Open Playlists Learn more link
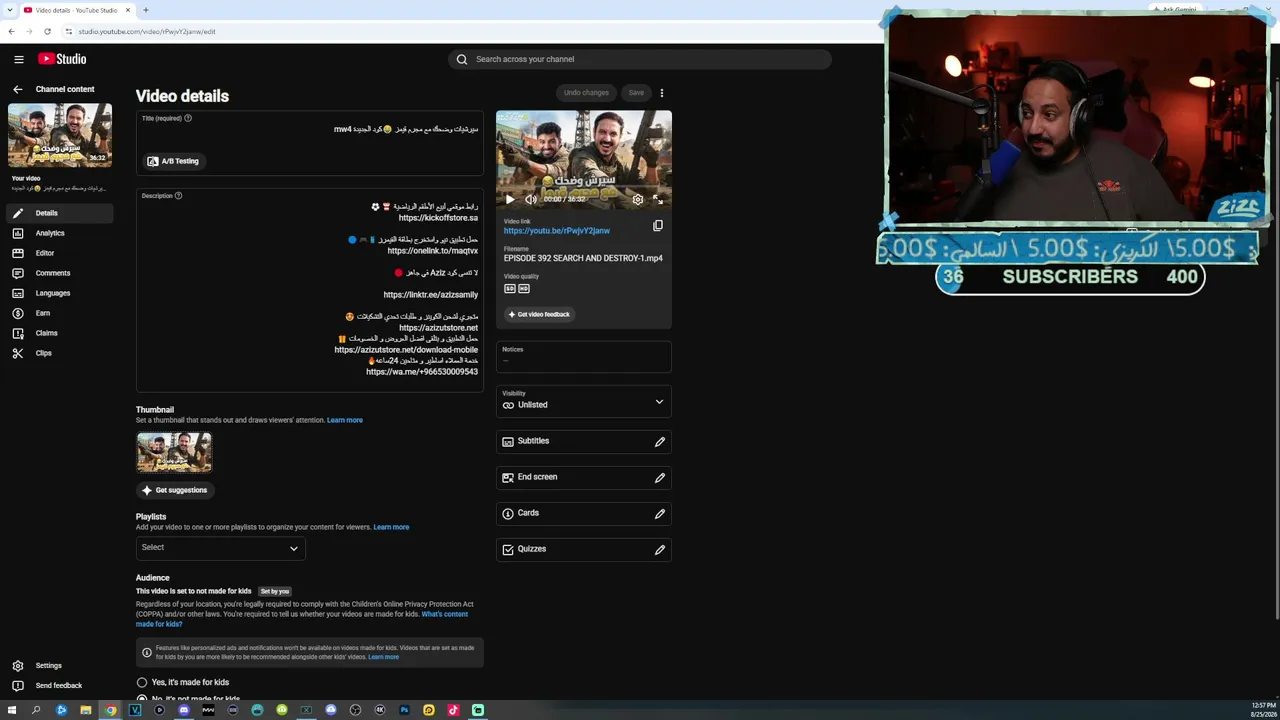Screen dimensions: 1280x720 391,527
